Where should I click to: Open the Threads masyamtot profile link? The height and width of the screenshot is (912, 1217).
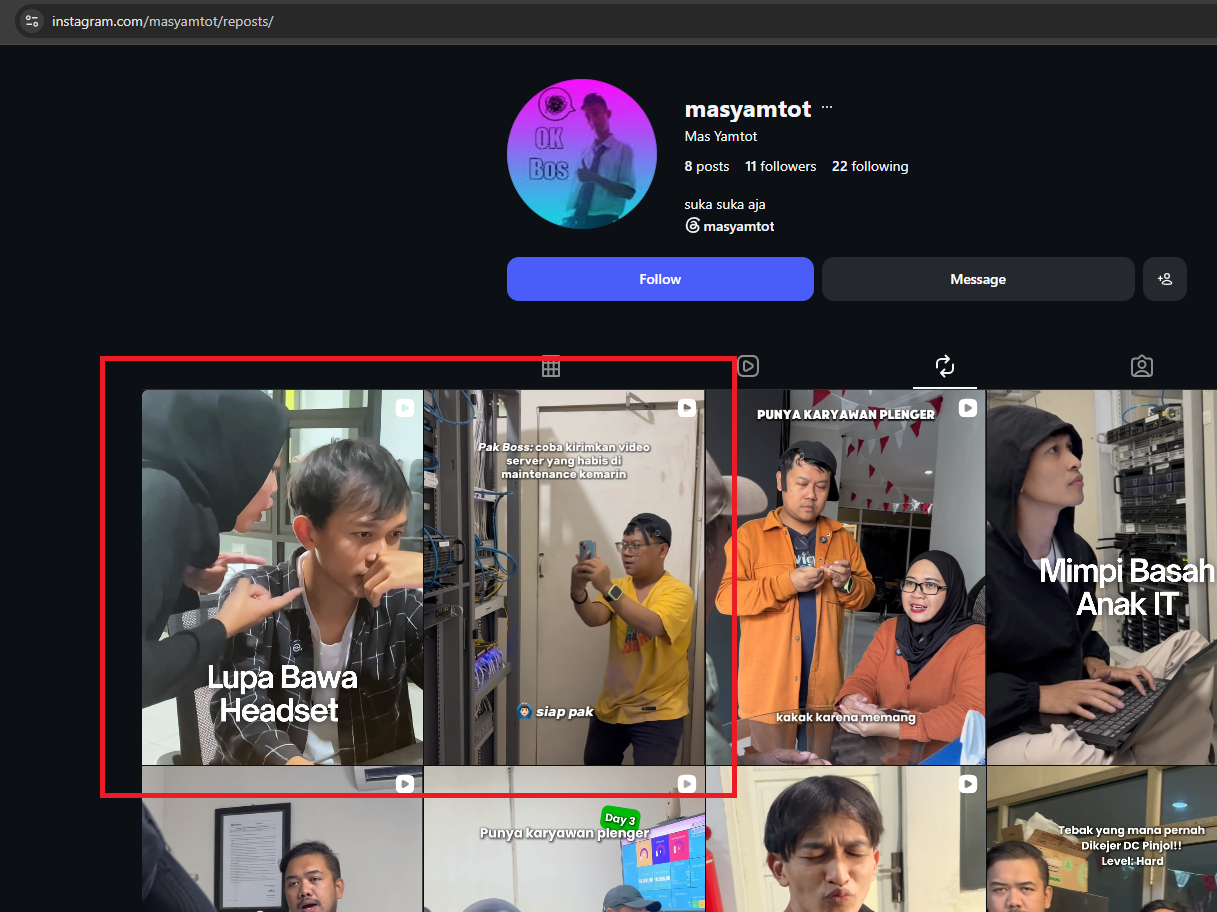click(730, 226)
